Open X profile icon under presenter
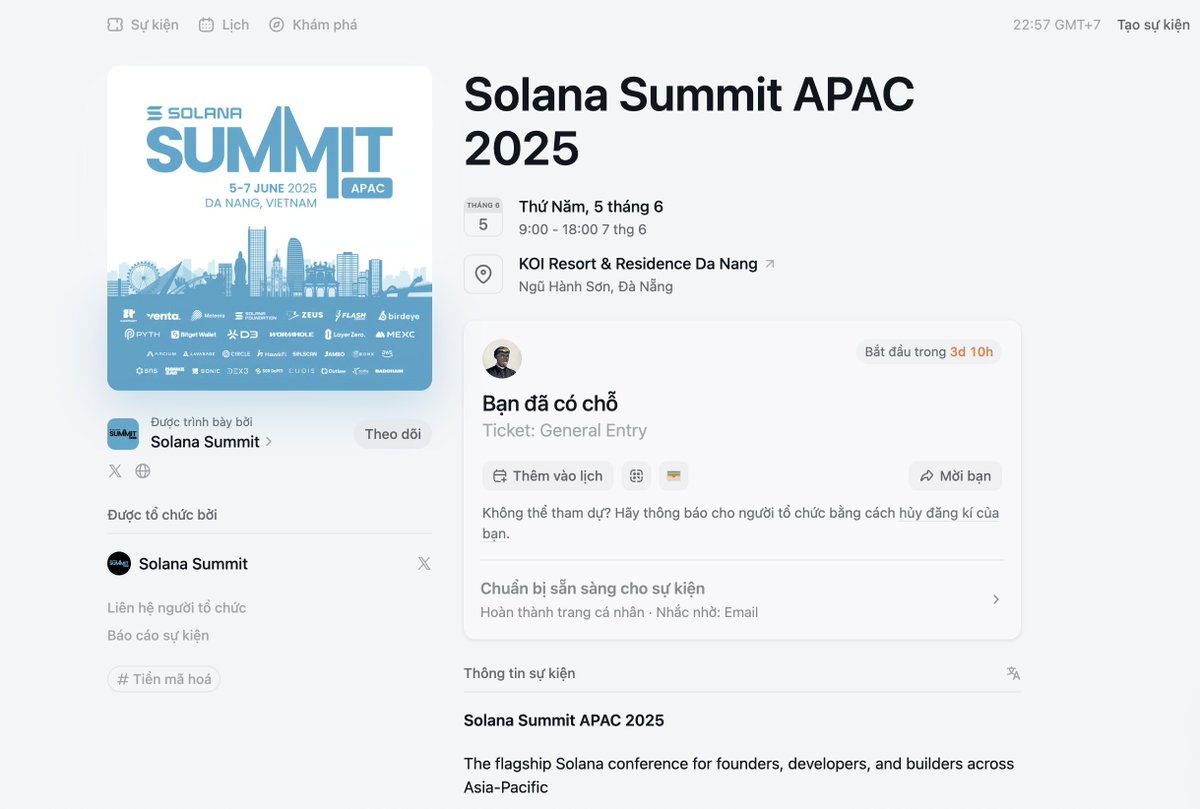Screen dimensions: 1200x809 click(x=115, y=471)
